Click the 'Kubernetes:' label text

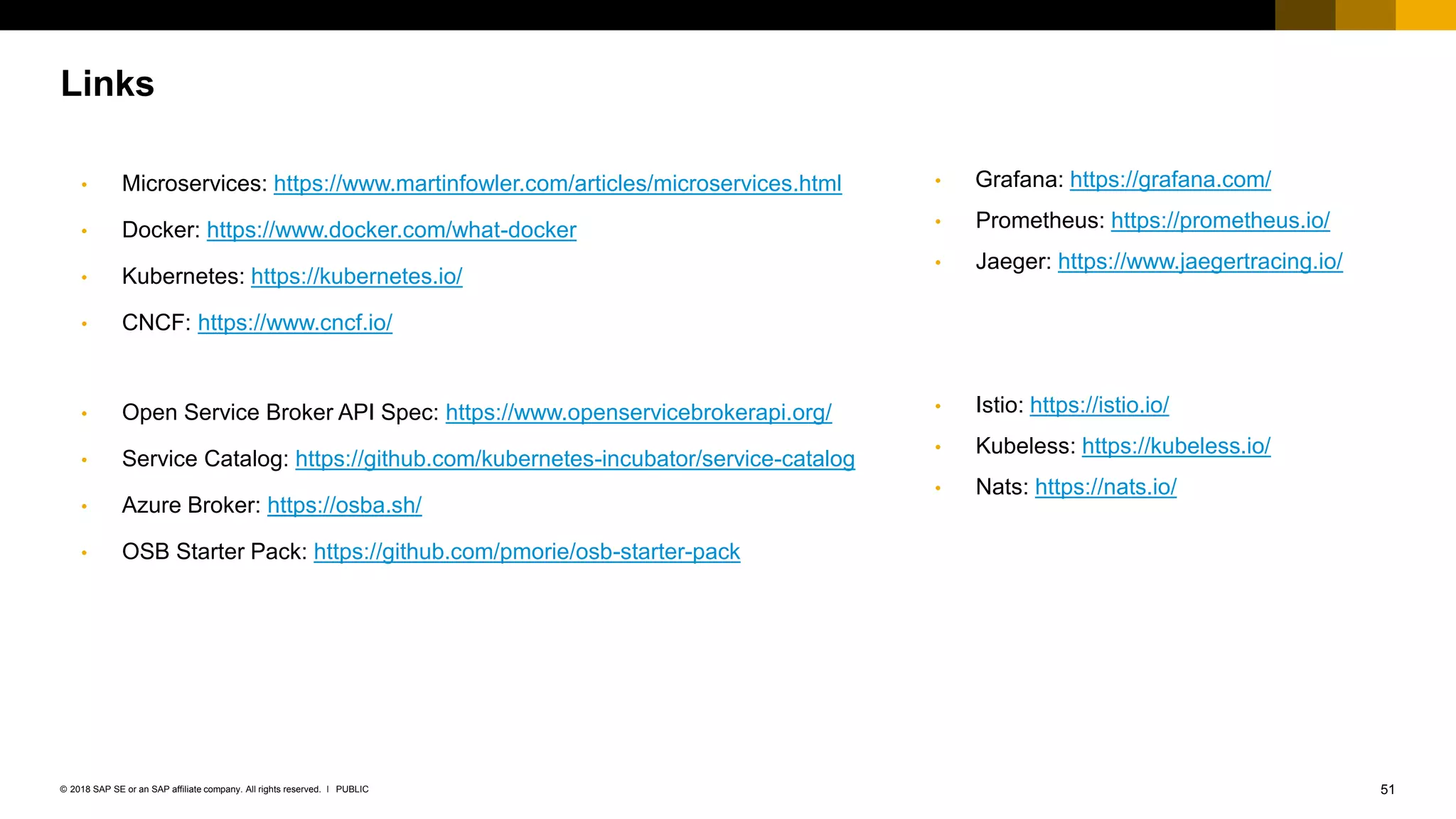tap(183, 276)
